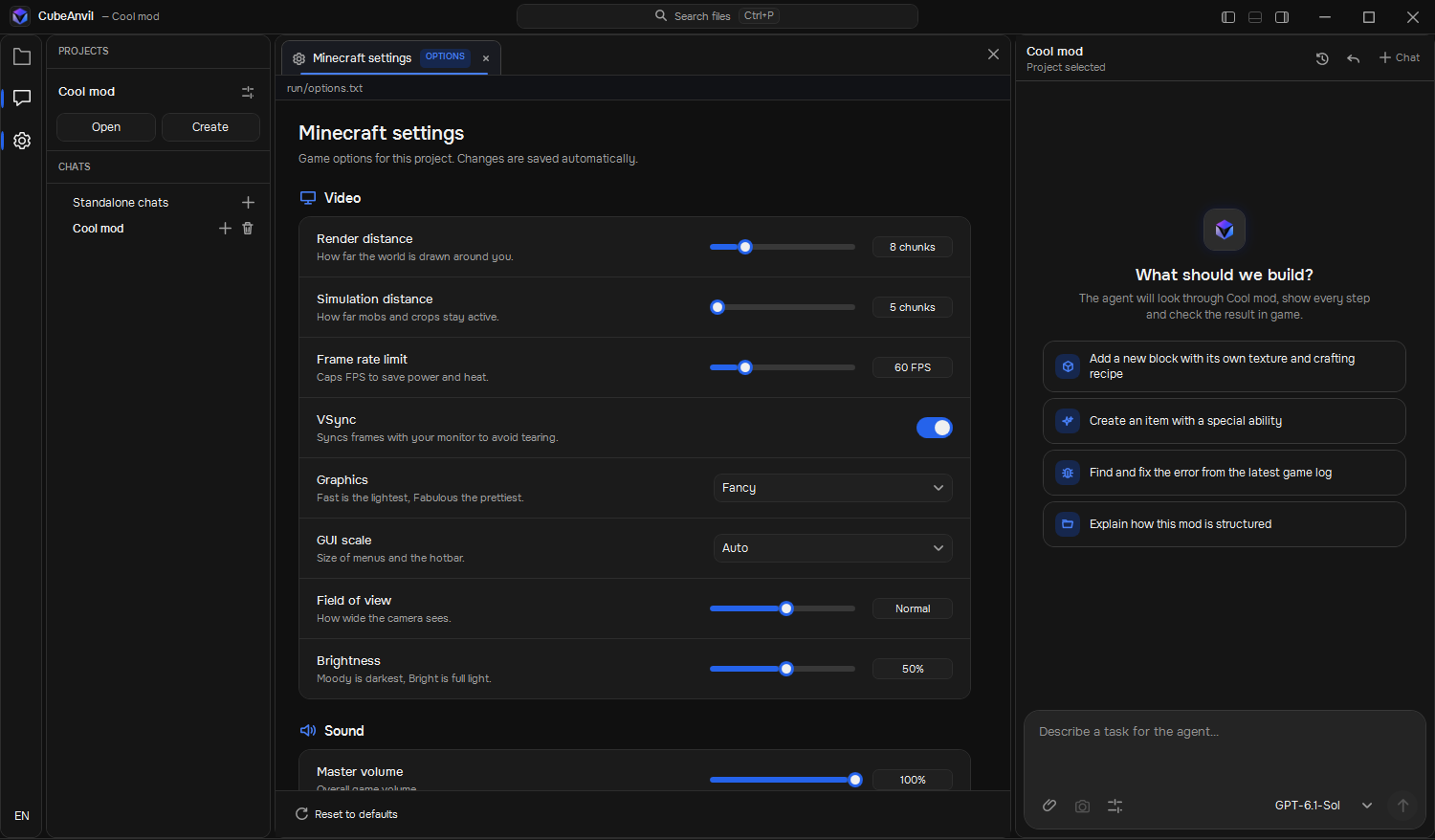Select Create an item with special ability
The height and width of the screenshot is (840, 1435).
(1224, 421)
